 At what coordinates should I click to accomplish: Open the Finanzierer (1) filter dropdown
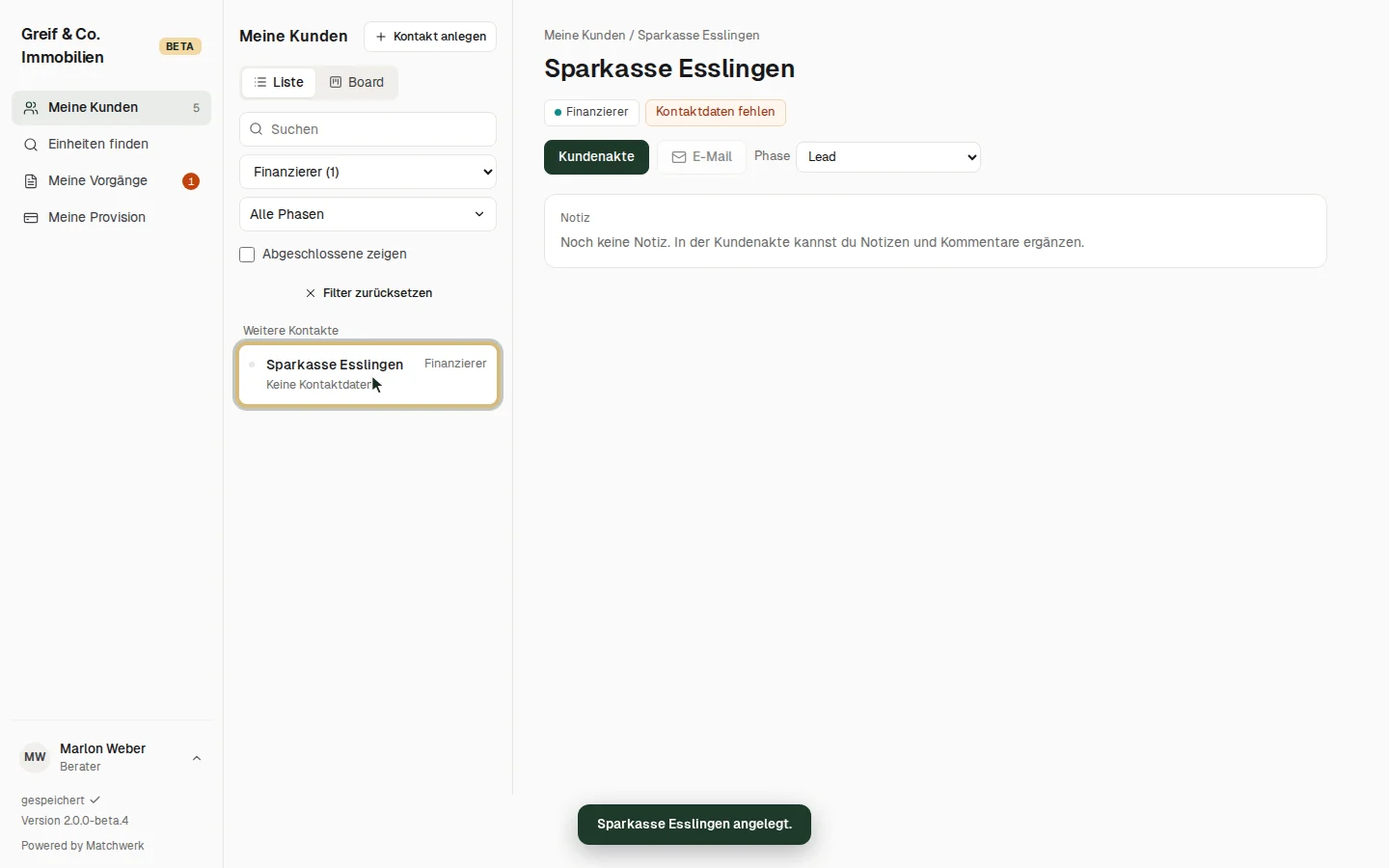[368, 172]
